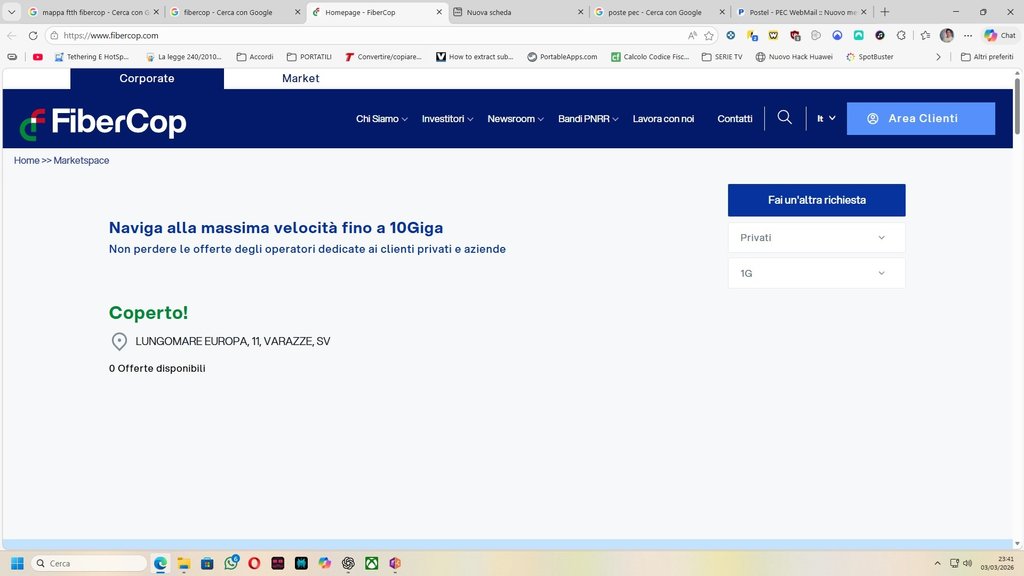
Task: Expand the Chi Siamo menu
Action: [381, 118]
